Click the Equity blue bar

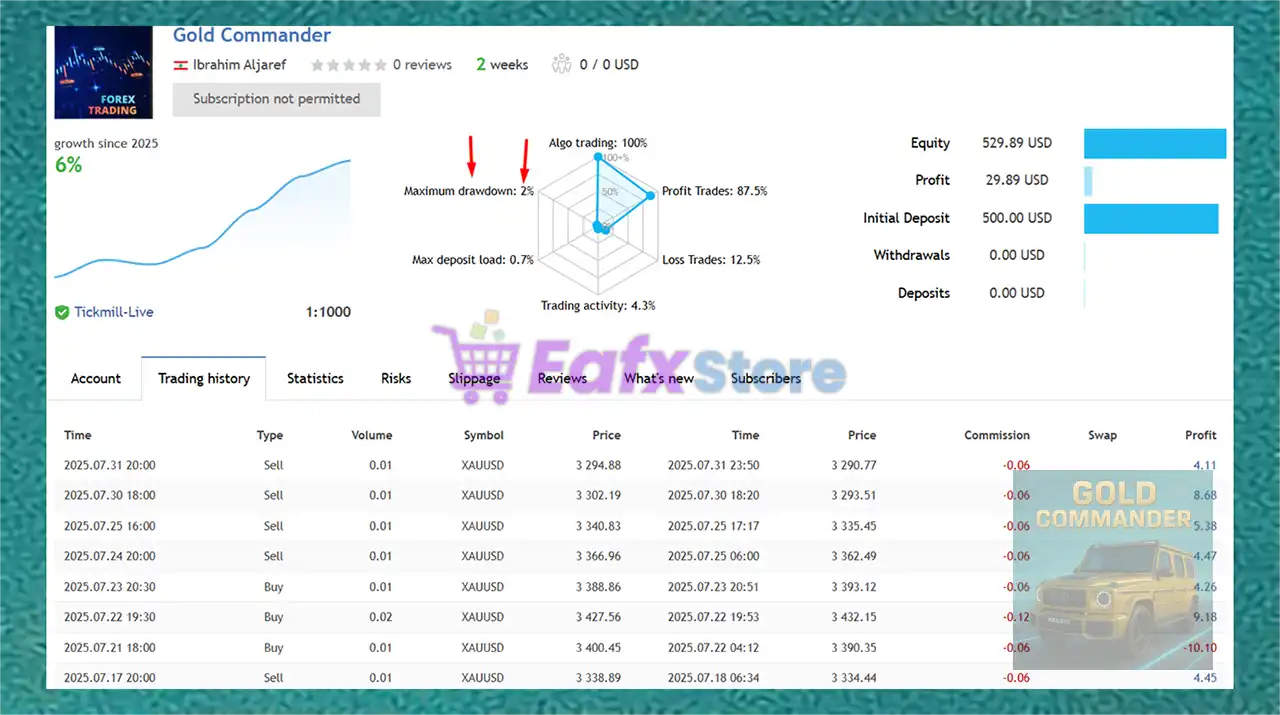click(1155, 143)
